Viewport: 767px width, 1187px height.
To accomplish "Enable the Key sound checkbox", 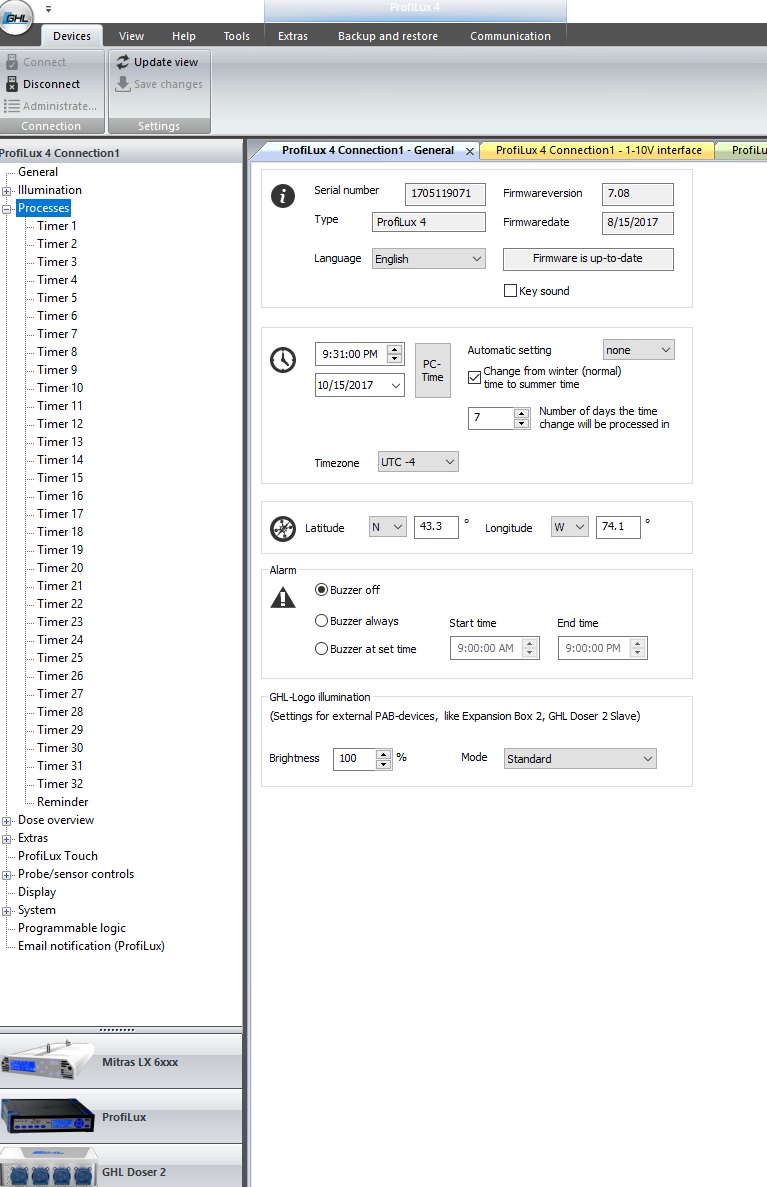I will 510,291.
